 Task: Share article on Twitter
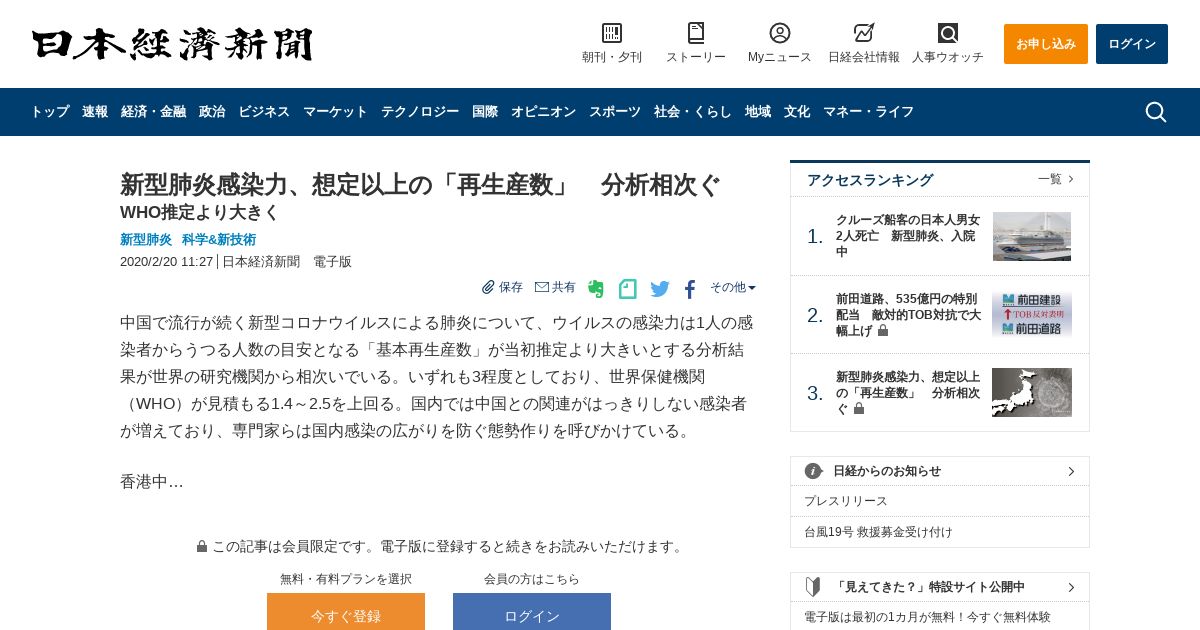coord(660,289)
